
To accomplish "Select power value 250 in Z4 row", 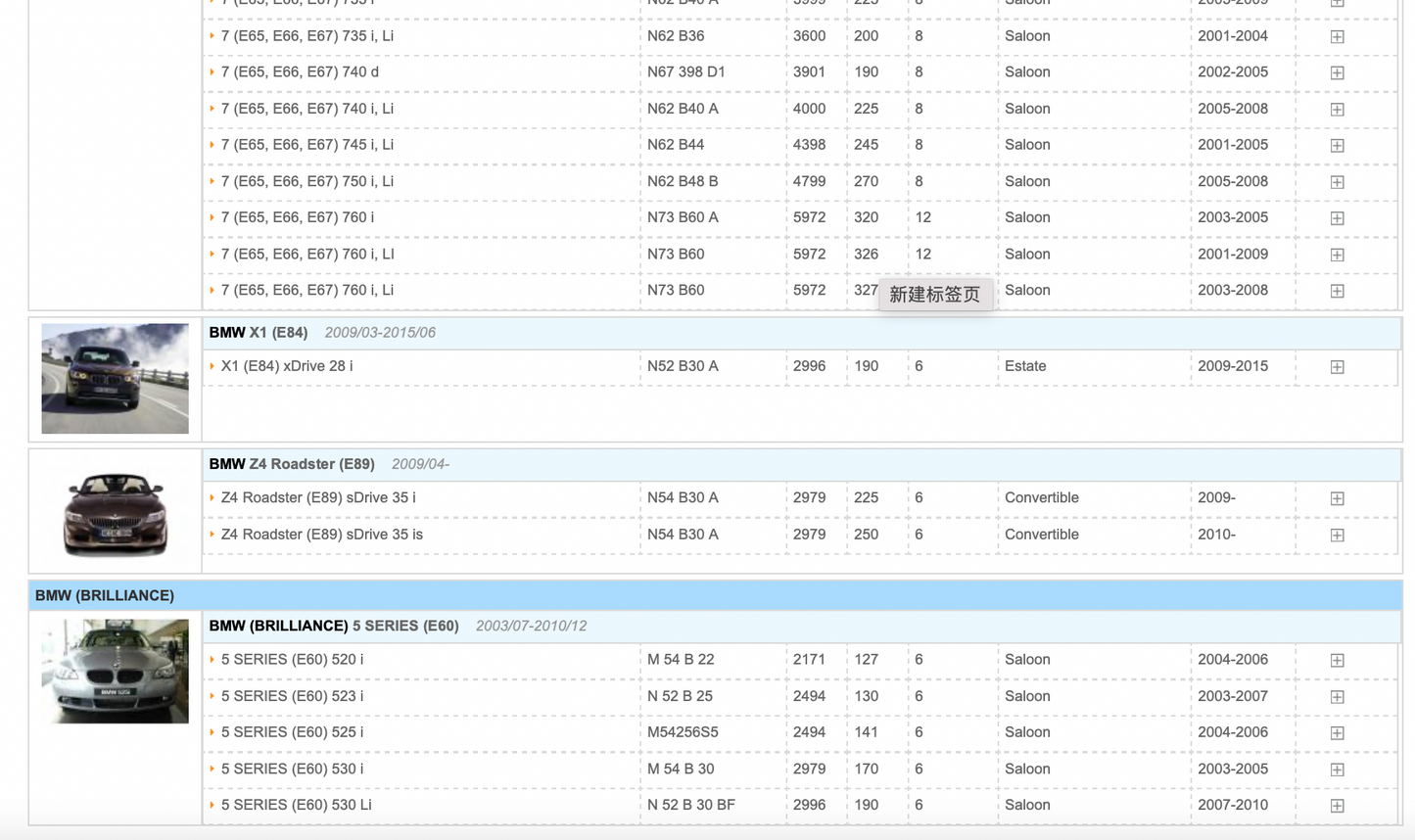I will pyautogui.click(x=866, y=535).
